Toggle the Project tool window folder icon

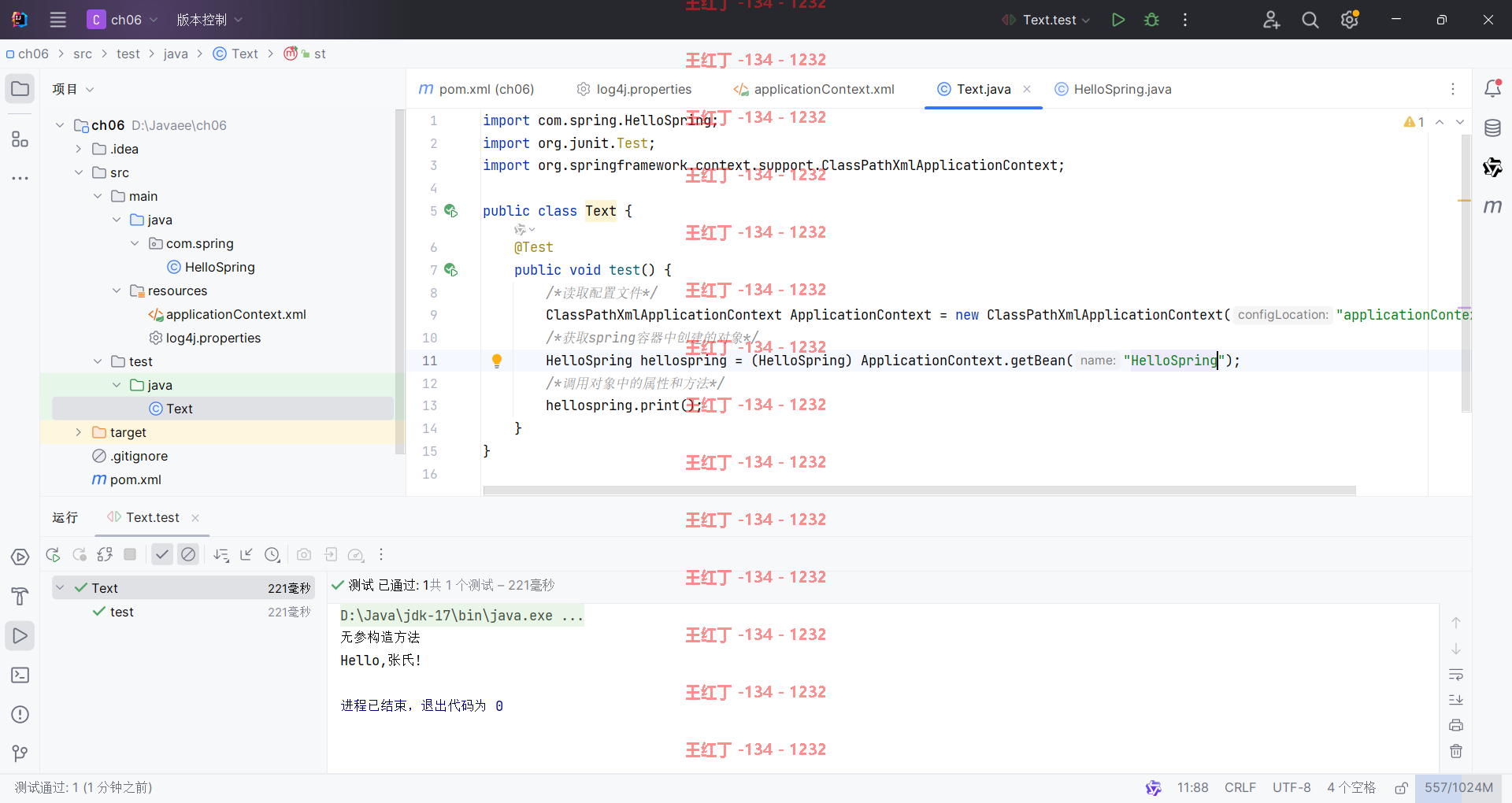(x=20, y=89)
